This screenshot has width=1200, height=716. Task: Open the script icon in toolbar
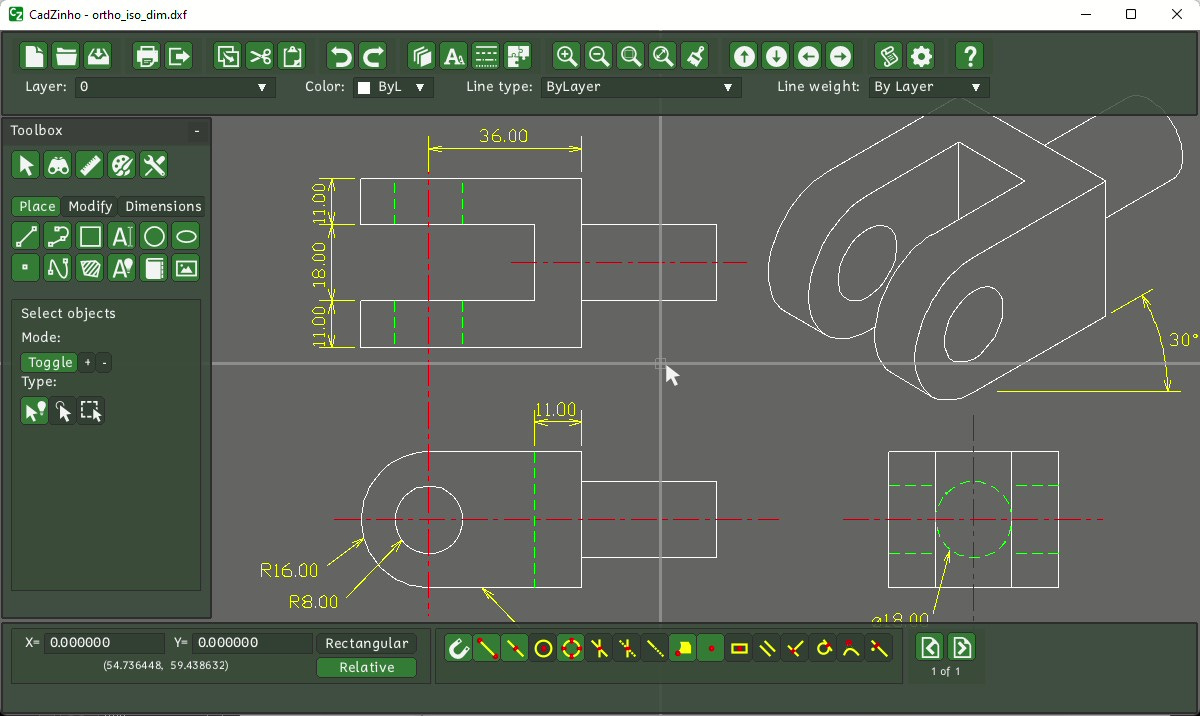(x=889, y=56)
